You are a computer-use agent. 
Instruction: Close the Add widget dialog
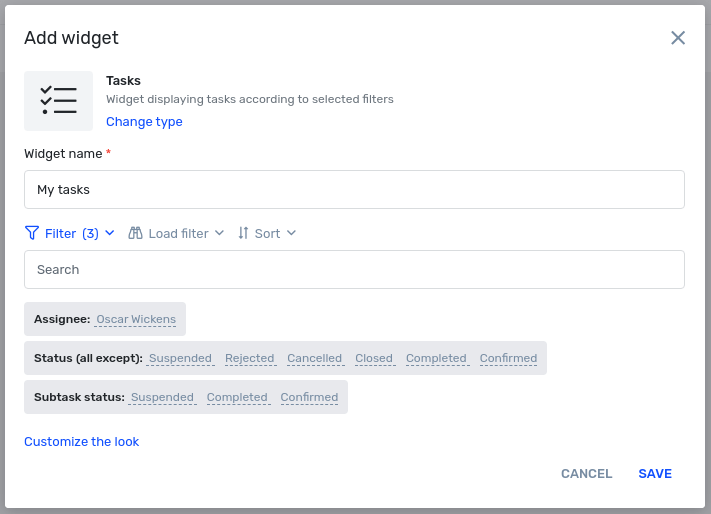678,38
